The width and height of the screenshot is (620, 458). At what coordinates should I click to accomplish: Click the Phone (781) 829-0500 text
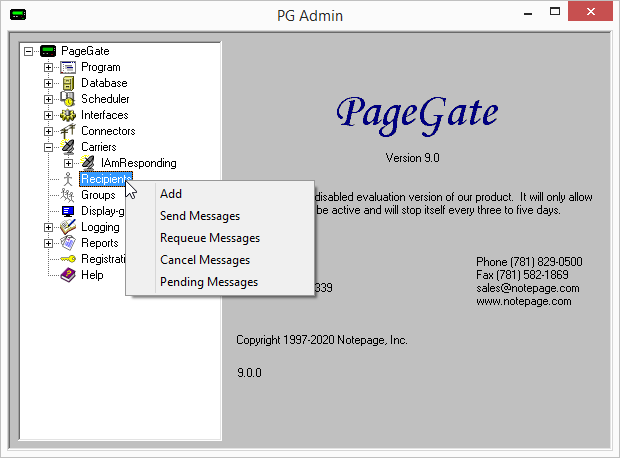[x=529, y=262]
